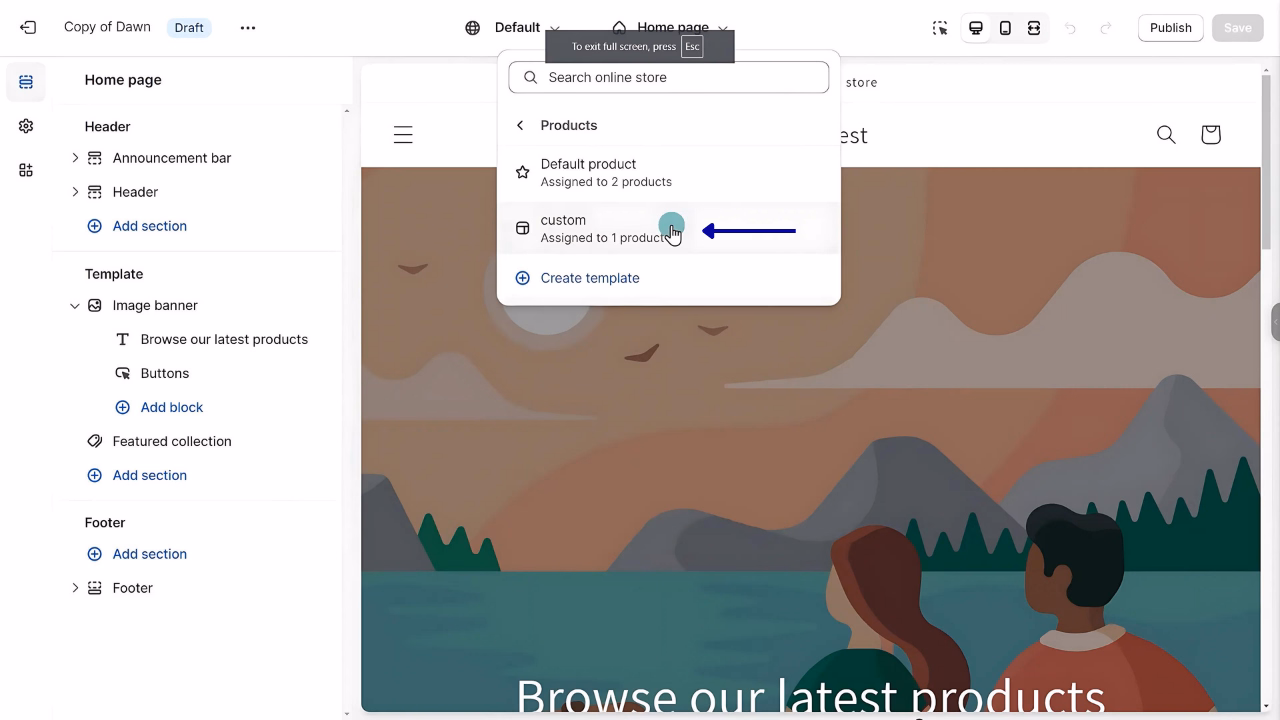This screenshot has width=1280, height=720.
Task: Click the redo arrow icon
Action: (1106, 28)
